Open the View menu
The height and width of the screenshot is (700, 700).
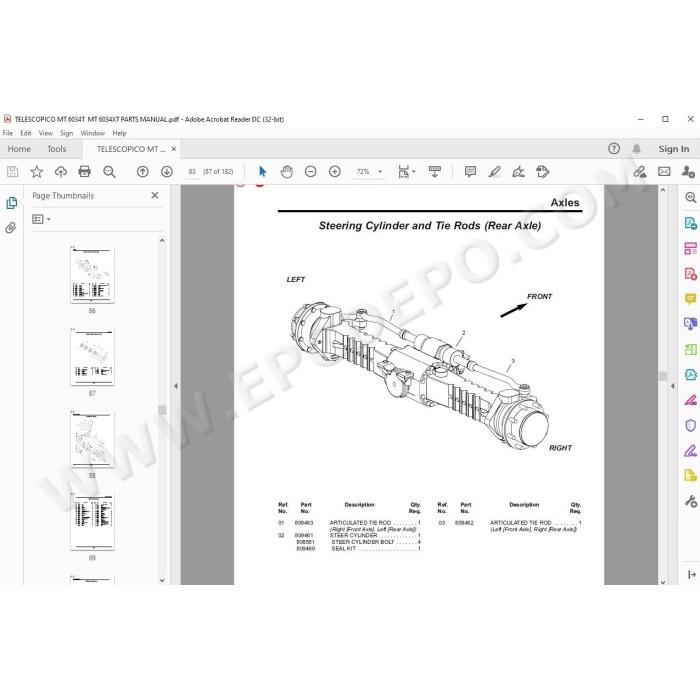pyautogui.click(x=46, y=133)
